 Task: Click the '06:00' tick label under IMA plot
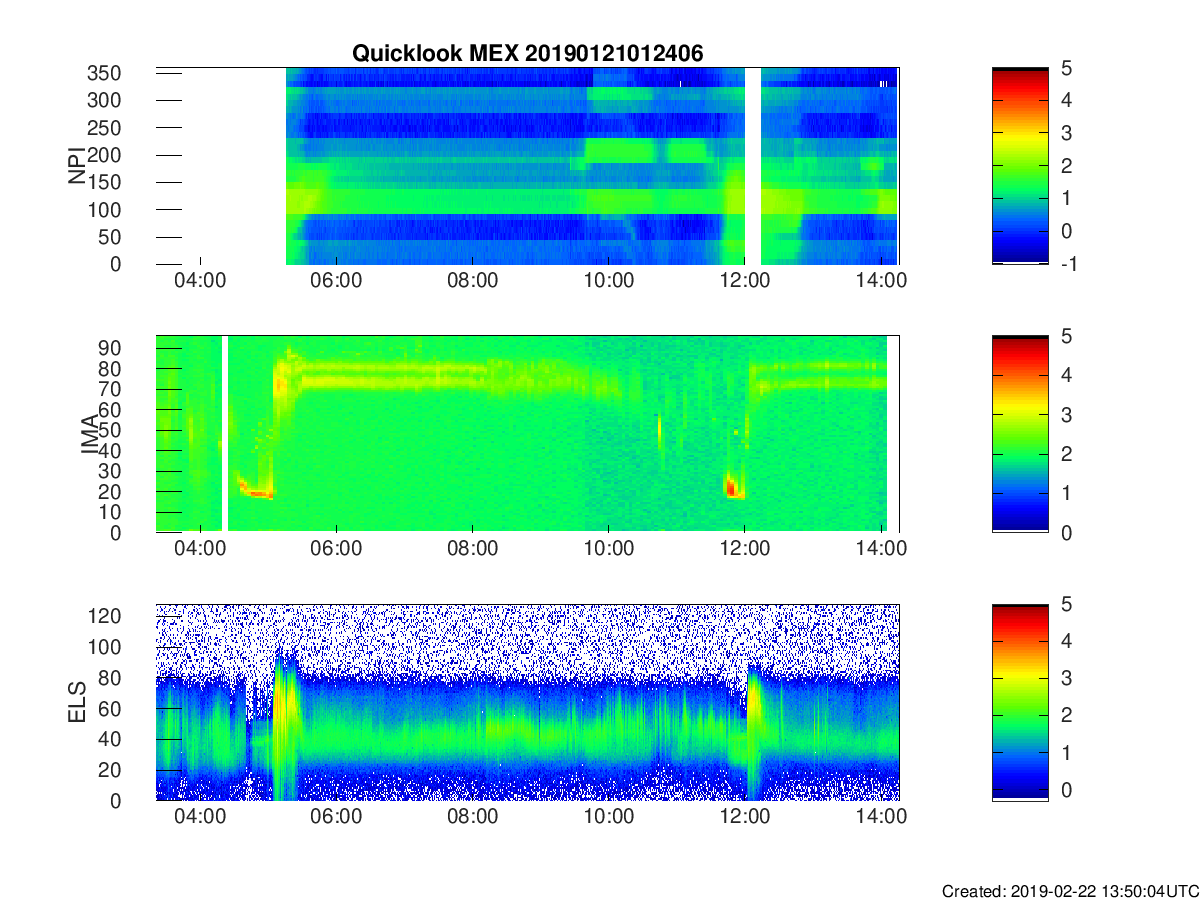tap(336, 551)
